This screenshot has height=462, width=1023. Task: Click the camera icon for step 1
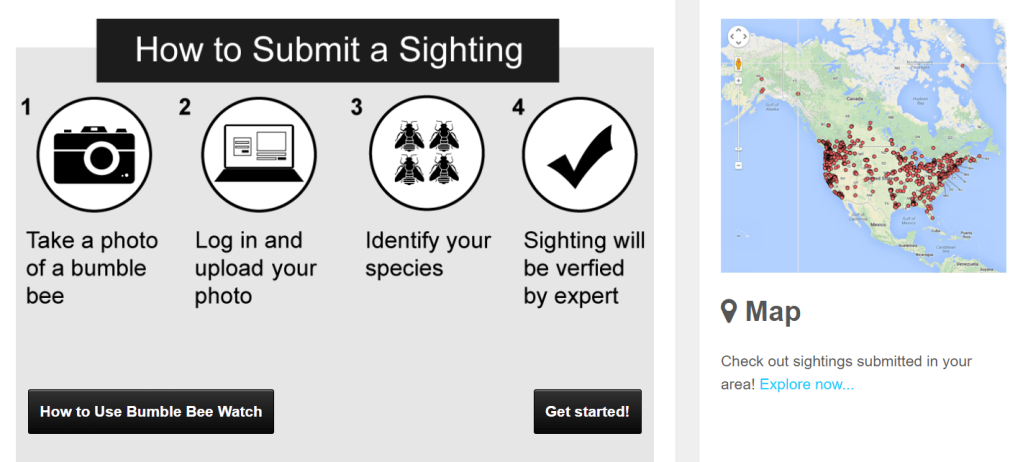(x=93, y=154)
